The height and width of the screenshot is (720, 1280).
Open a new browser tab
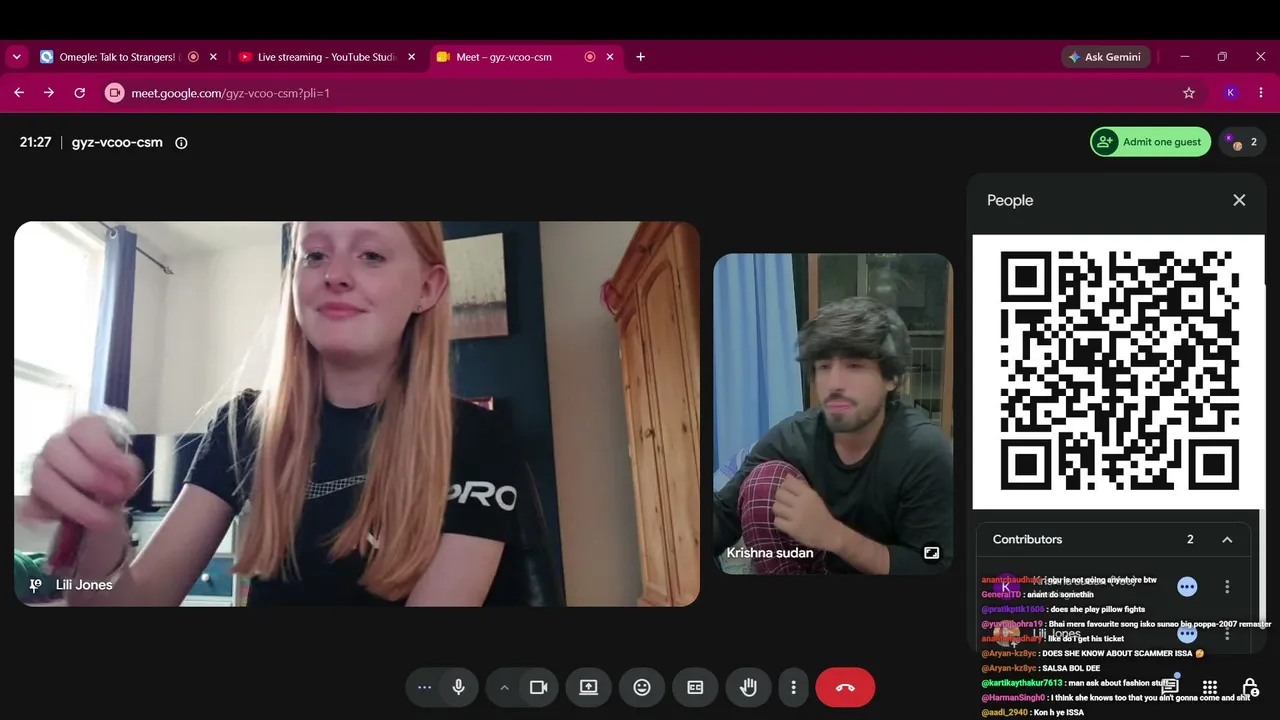(x=640, y=57)
